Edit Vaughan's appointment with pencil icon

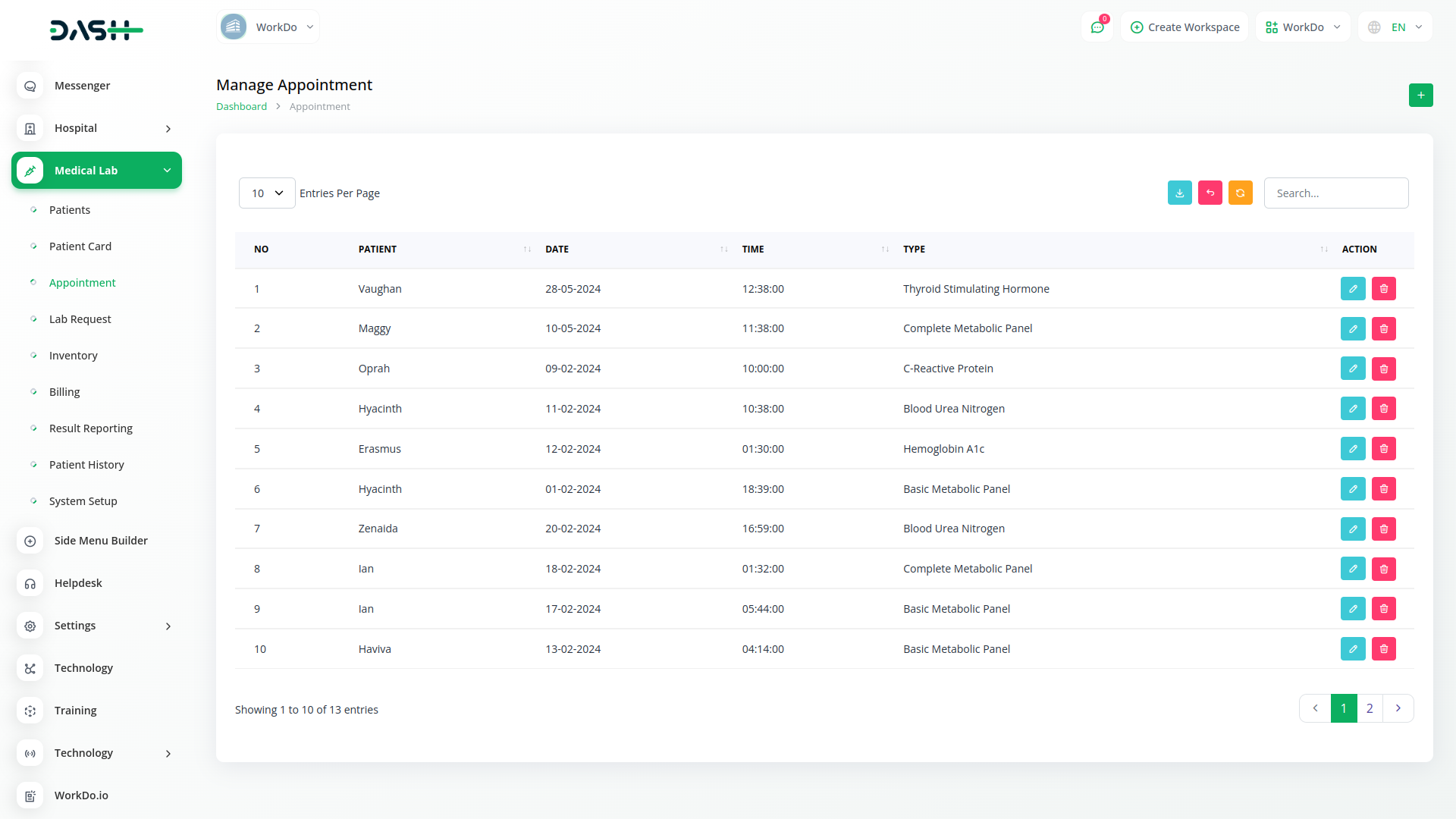pos(1352,289)
